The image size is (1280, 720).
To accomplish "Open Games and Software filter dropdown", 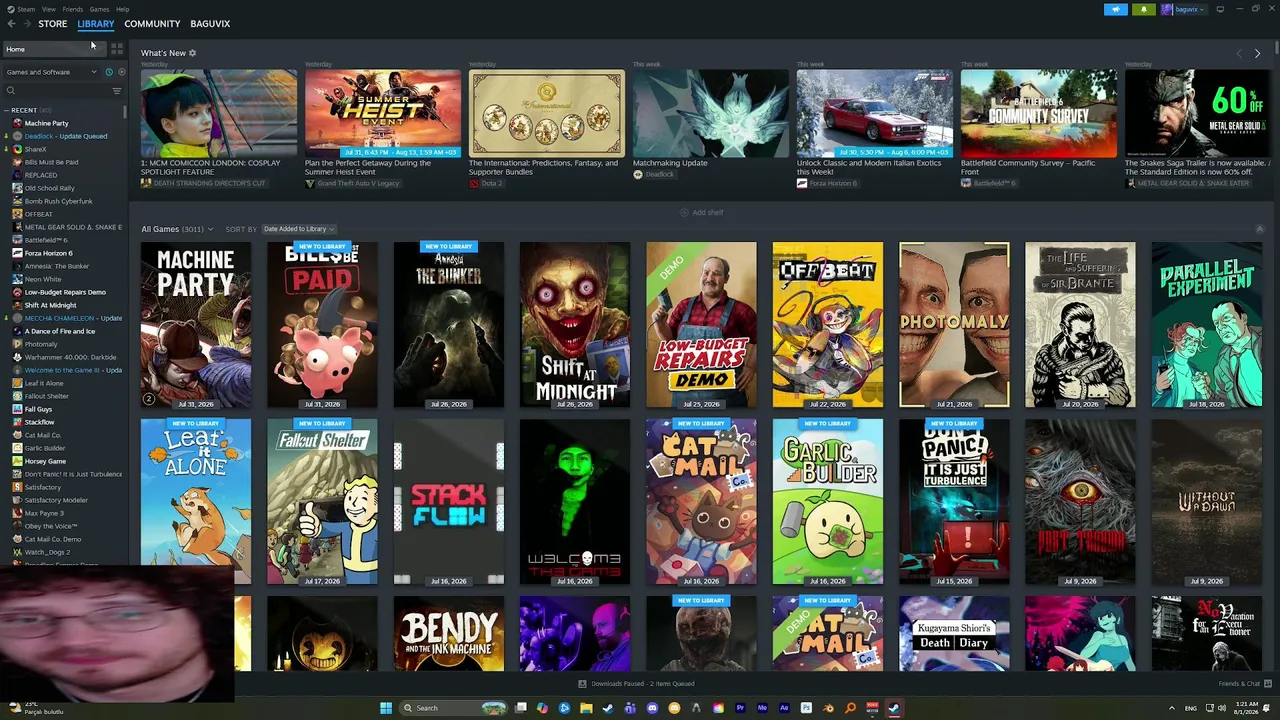I will tap(51, 72).
